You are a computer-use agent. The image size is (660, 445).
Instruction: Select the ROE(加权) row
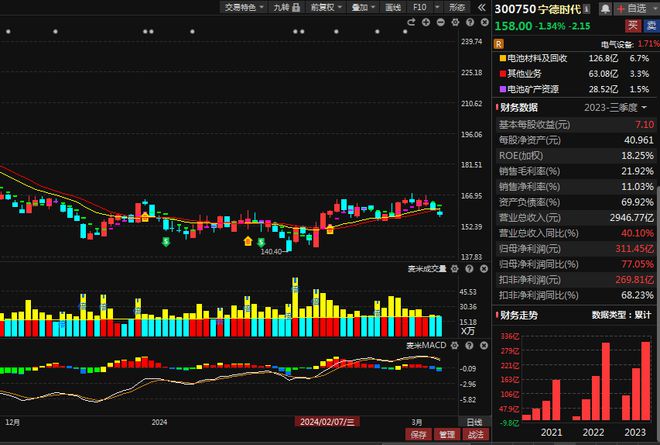[576, 156]
